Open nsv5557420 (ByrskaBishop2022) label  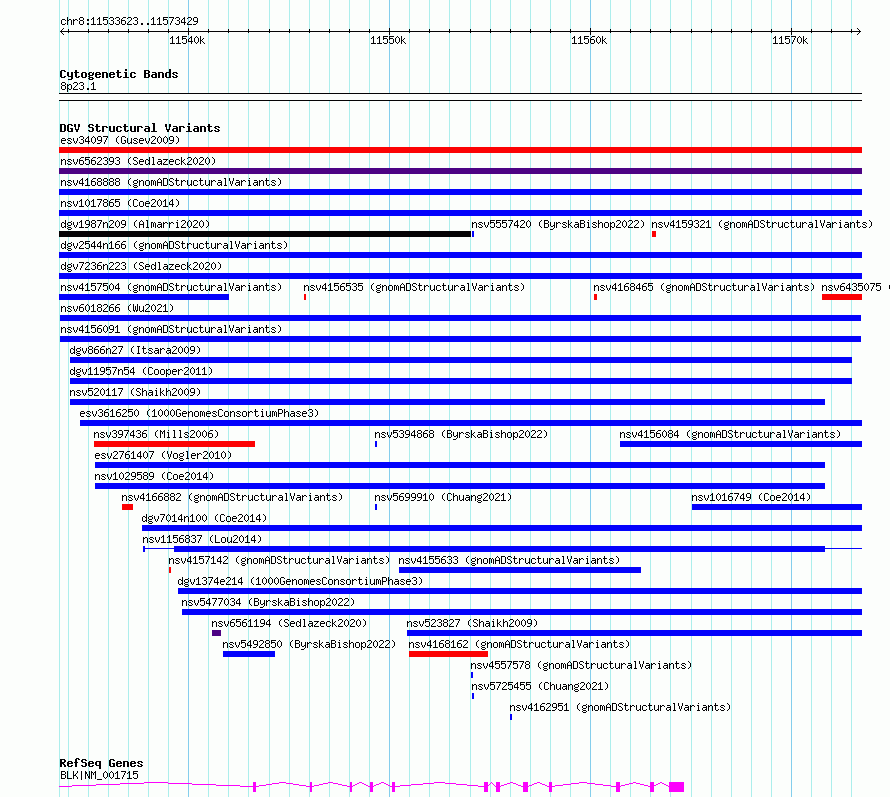click(x=558, y=224)
